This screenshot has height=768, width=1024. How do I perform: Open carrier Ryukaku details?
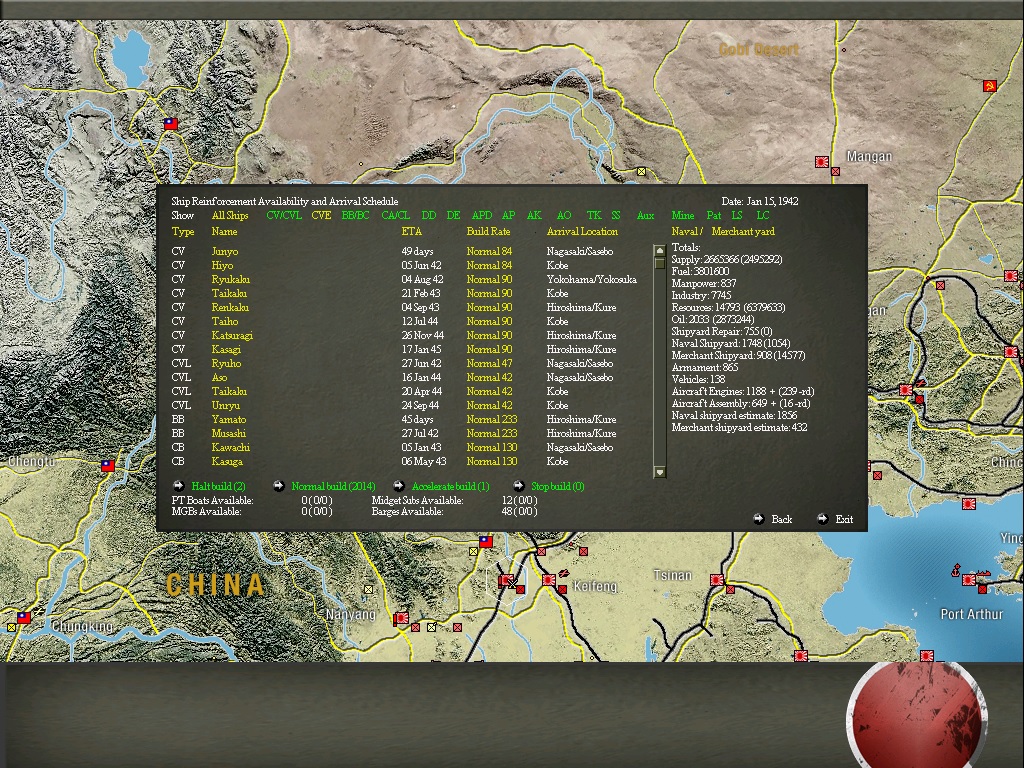click(231, 279)
